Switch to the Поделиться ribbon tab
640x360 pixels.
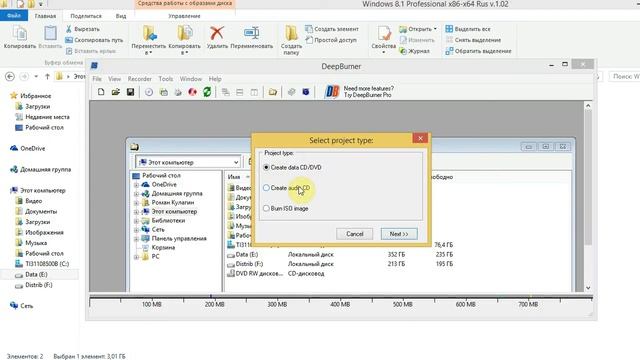pyautogui.click(x=86, y=16)
